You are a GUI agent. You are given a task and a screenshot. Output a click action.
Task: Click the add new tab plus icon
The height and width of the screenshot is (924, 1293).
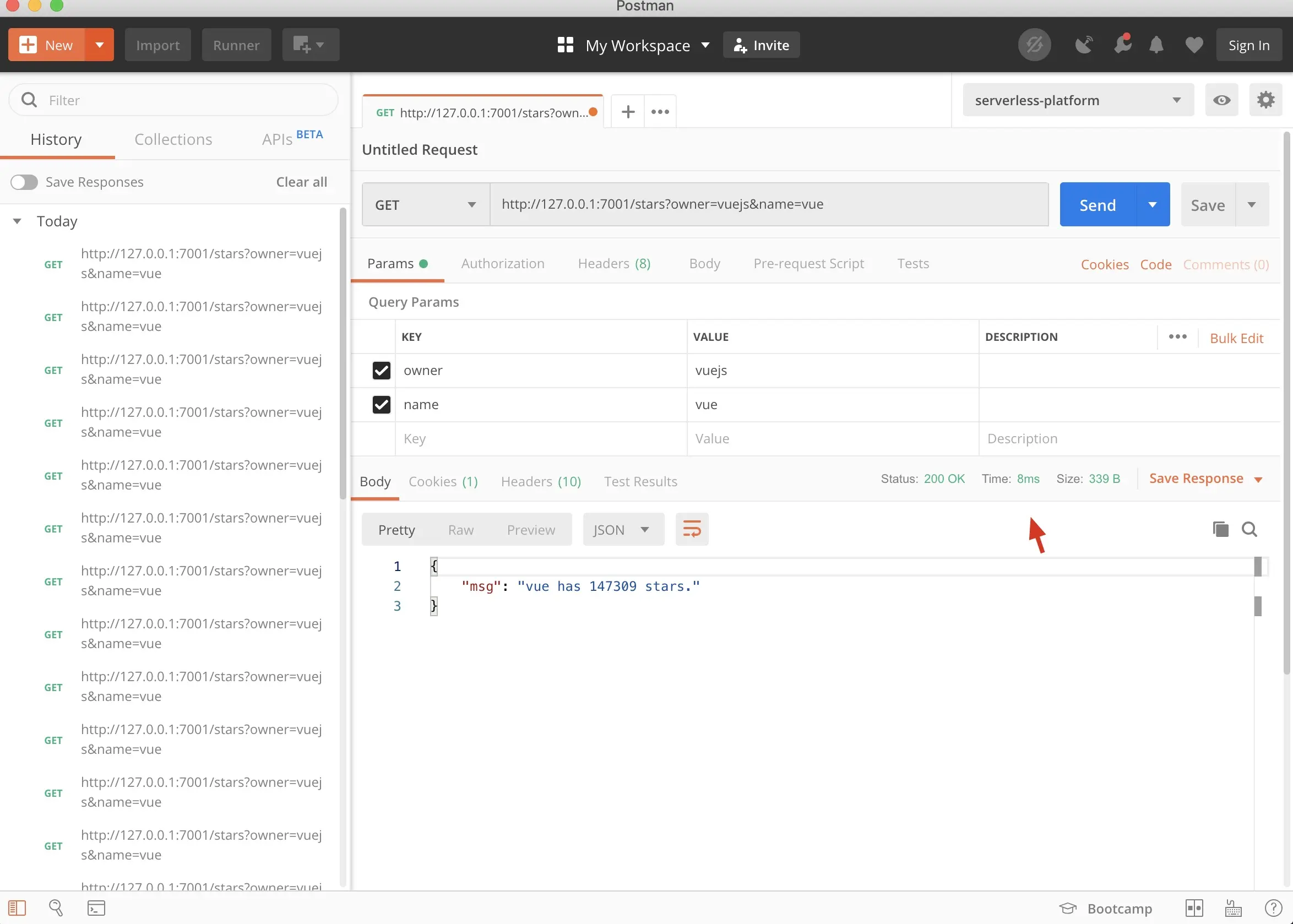pos(627,112)
